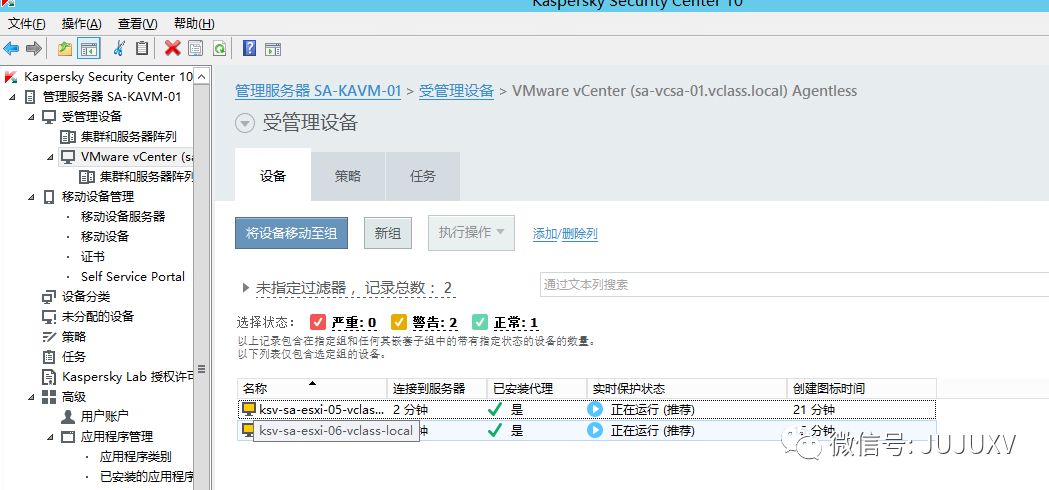The image size is (1049, 490).
Task: Sort by the 创建图标时间 column header
Action: (x=862, y=388)
